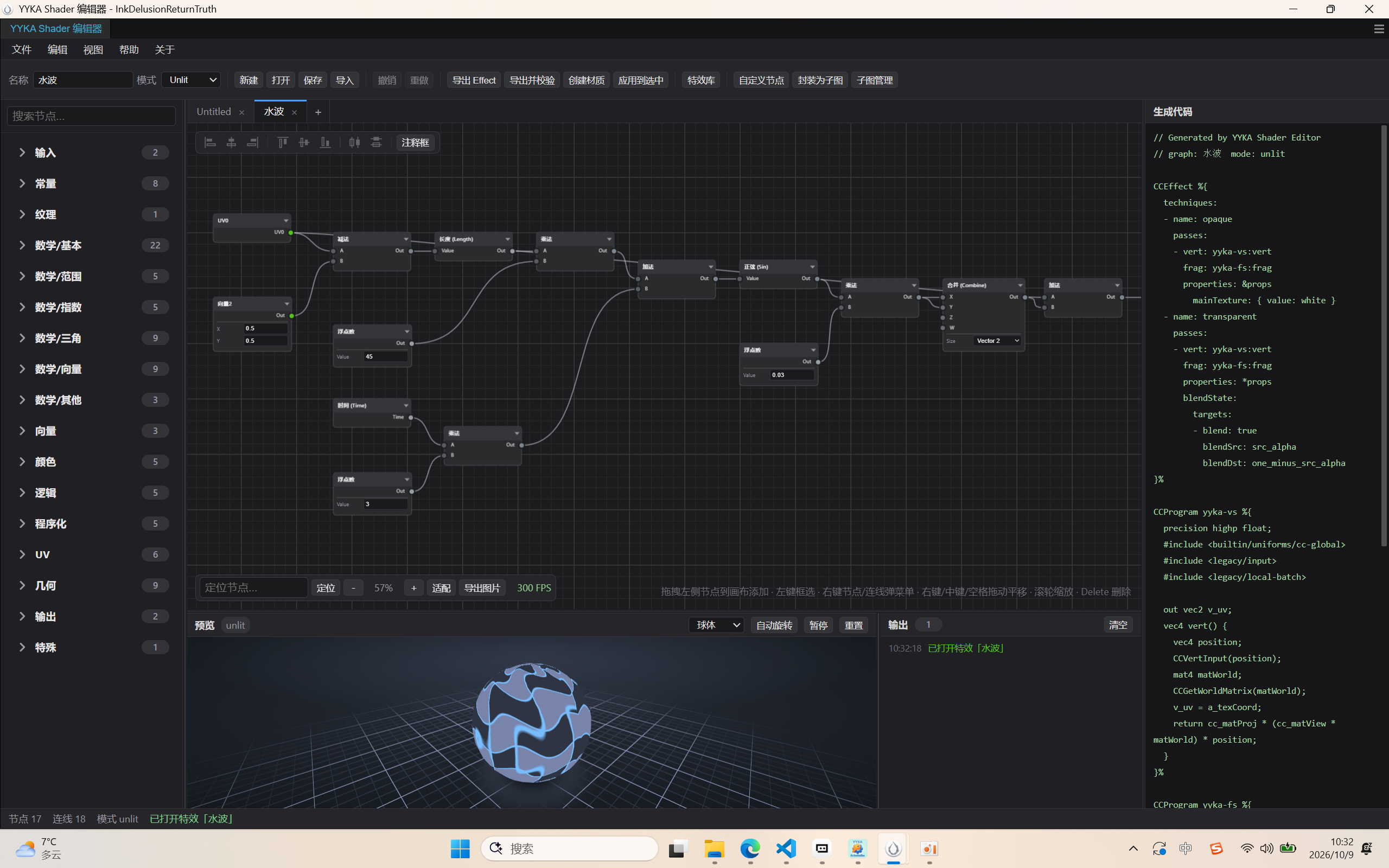
Task: Click the 特效库 button
Action: (701, 80)
